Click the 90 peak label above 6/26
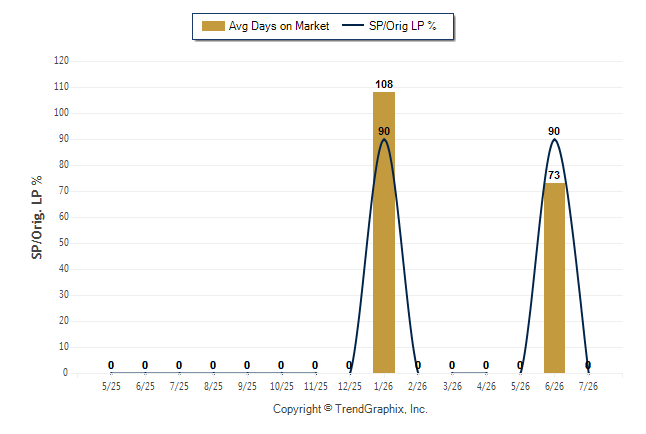 (x=554, y=131)
